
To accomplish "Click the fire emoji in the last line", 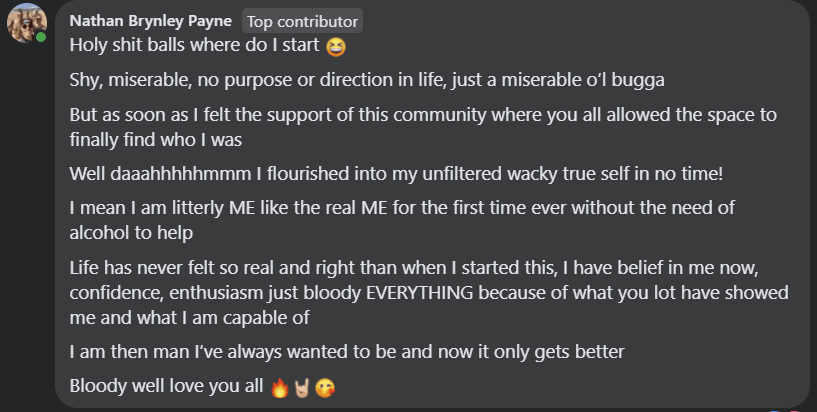I will 279,387.
